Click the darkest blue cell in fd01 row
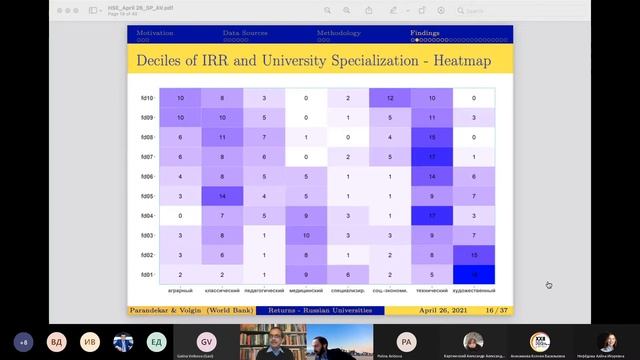Image resolution: width=640 pixels, height=360 pixels. point(474,275)
